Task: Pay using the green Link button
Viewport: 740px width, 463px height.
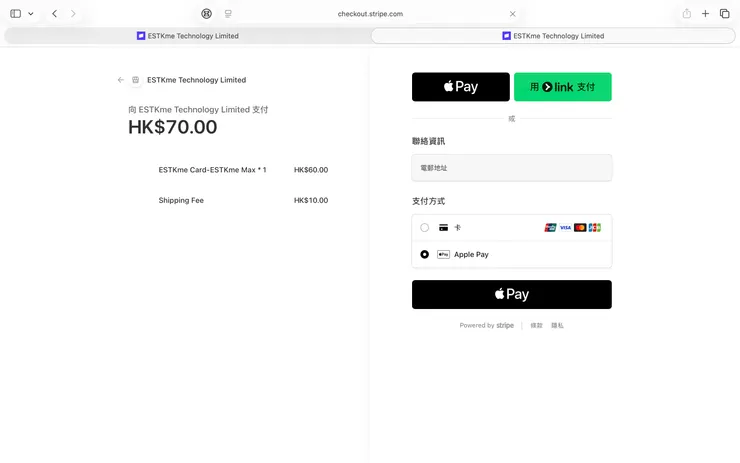Action: (562, 87)
